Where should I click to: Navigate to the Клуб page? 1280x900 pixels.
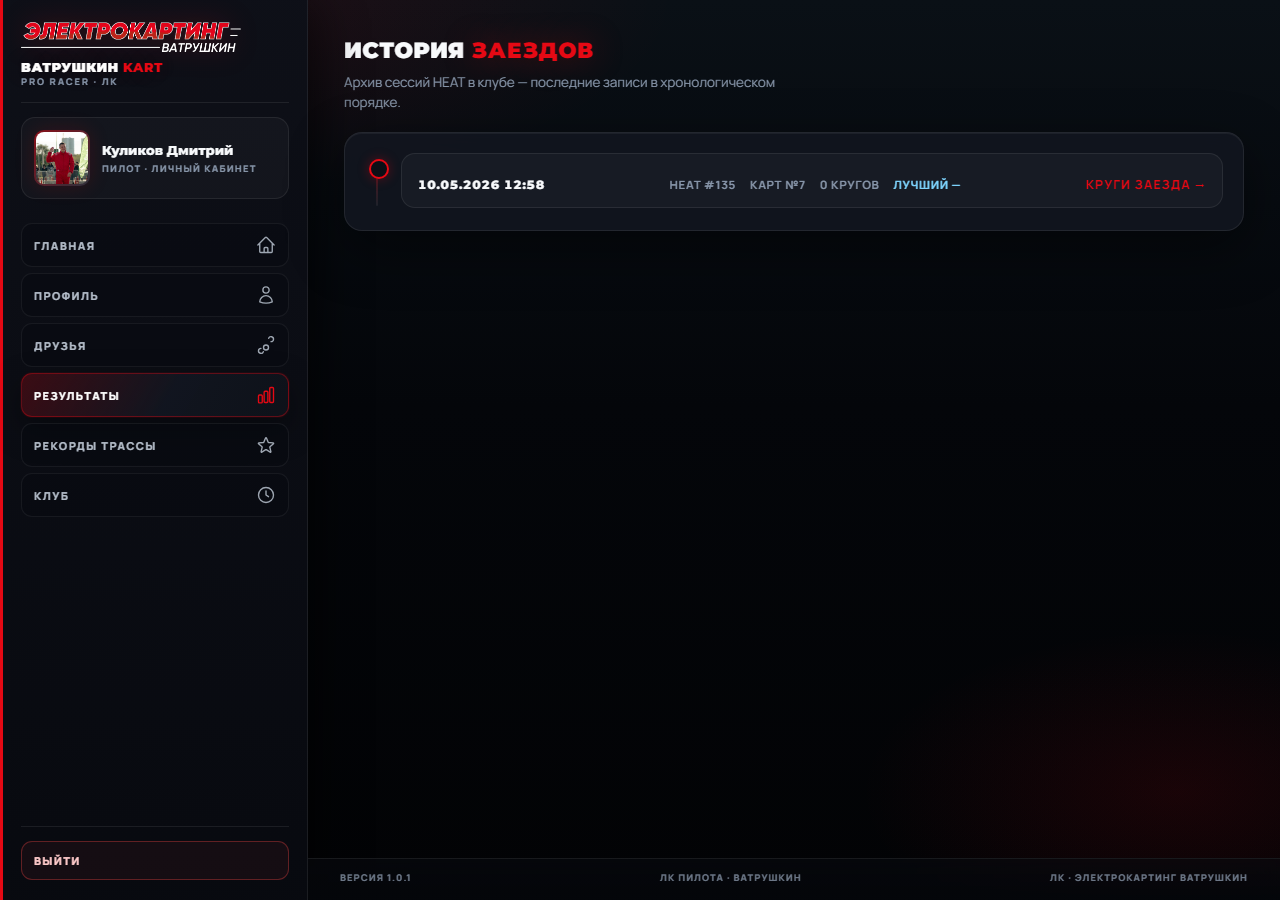pos(155,495)
